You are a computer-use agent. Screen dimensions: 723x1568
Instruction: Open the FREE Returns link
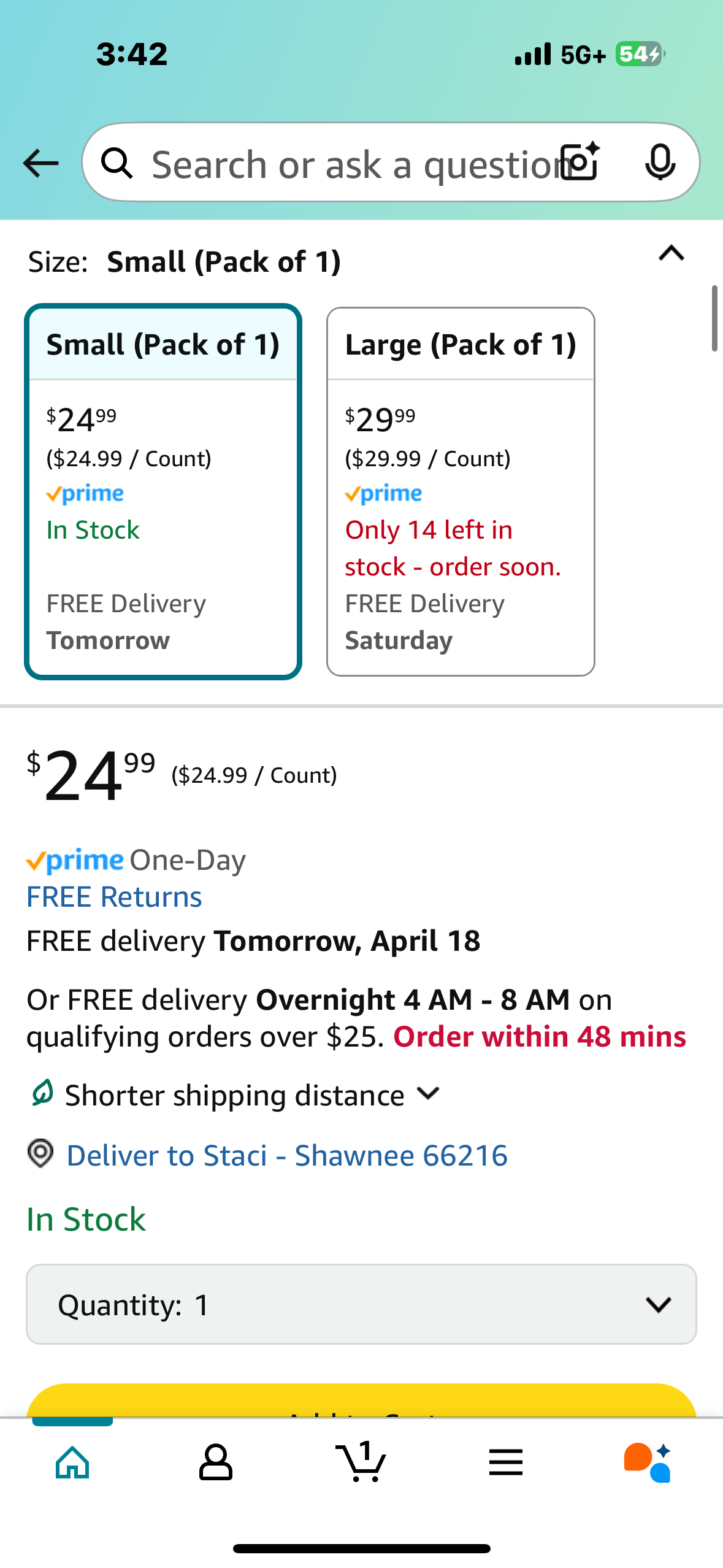(x=114, y=897)
